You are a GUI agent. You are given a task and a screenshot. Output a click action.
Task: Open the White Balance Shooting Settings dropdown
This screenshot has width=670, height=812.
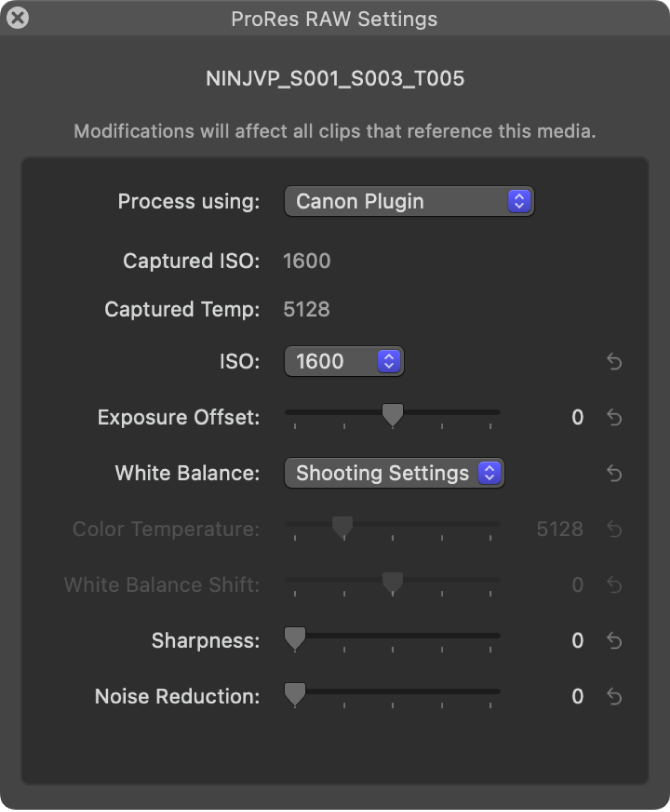pyautogui.click(x=394, y=474)
